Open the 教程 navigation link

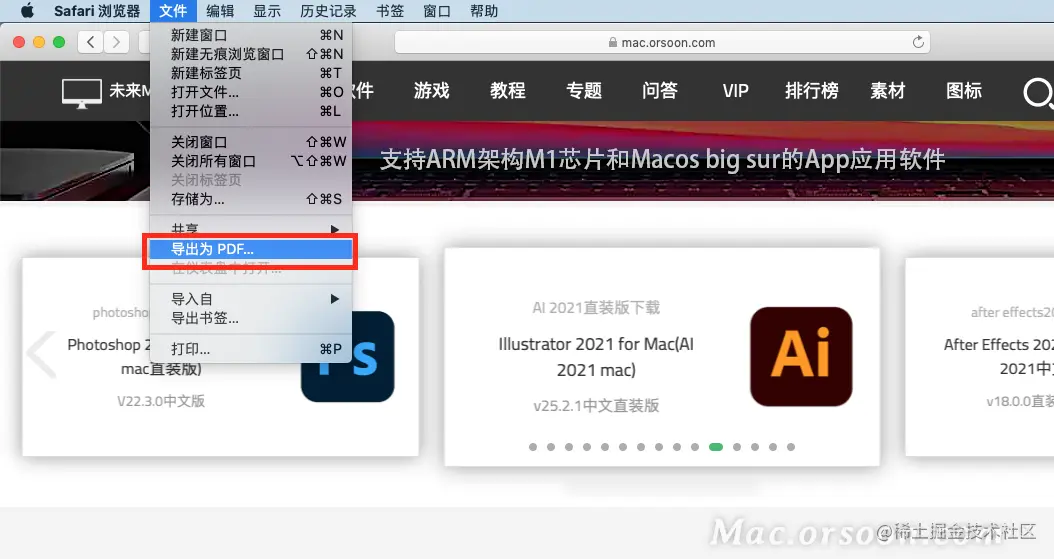tap(508, 91)
